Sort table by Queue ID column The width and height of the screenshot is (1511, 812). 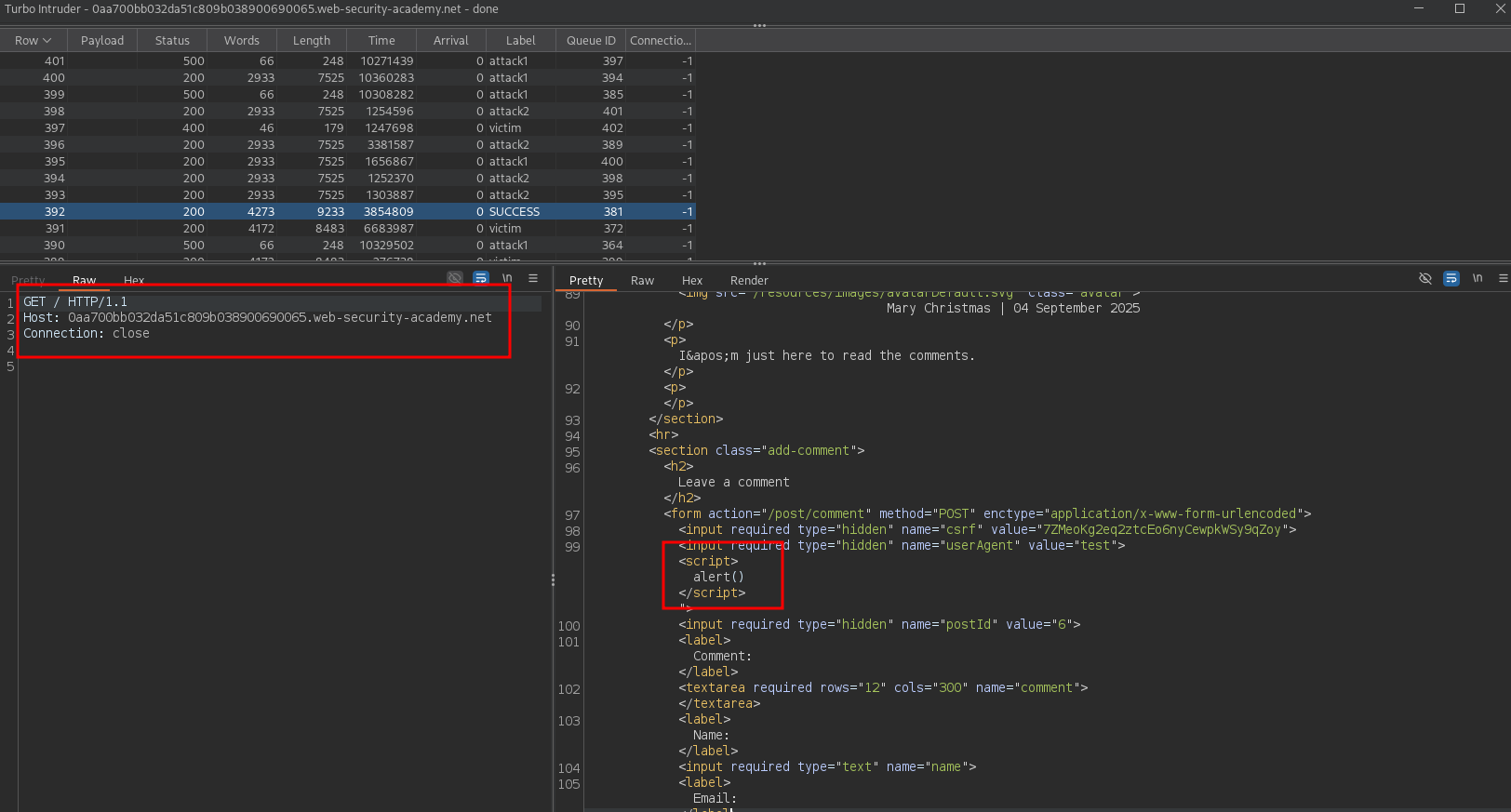[591, 40]
